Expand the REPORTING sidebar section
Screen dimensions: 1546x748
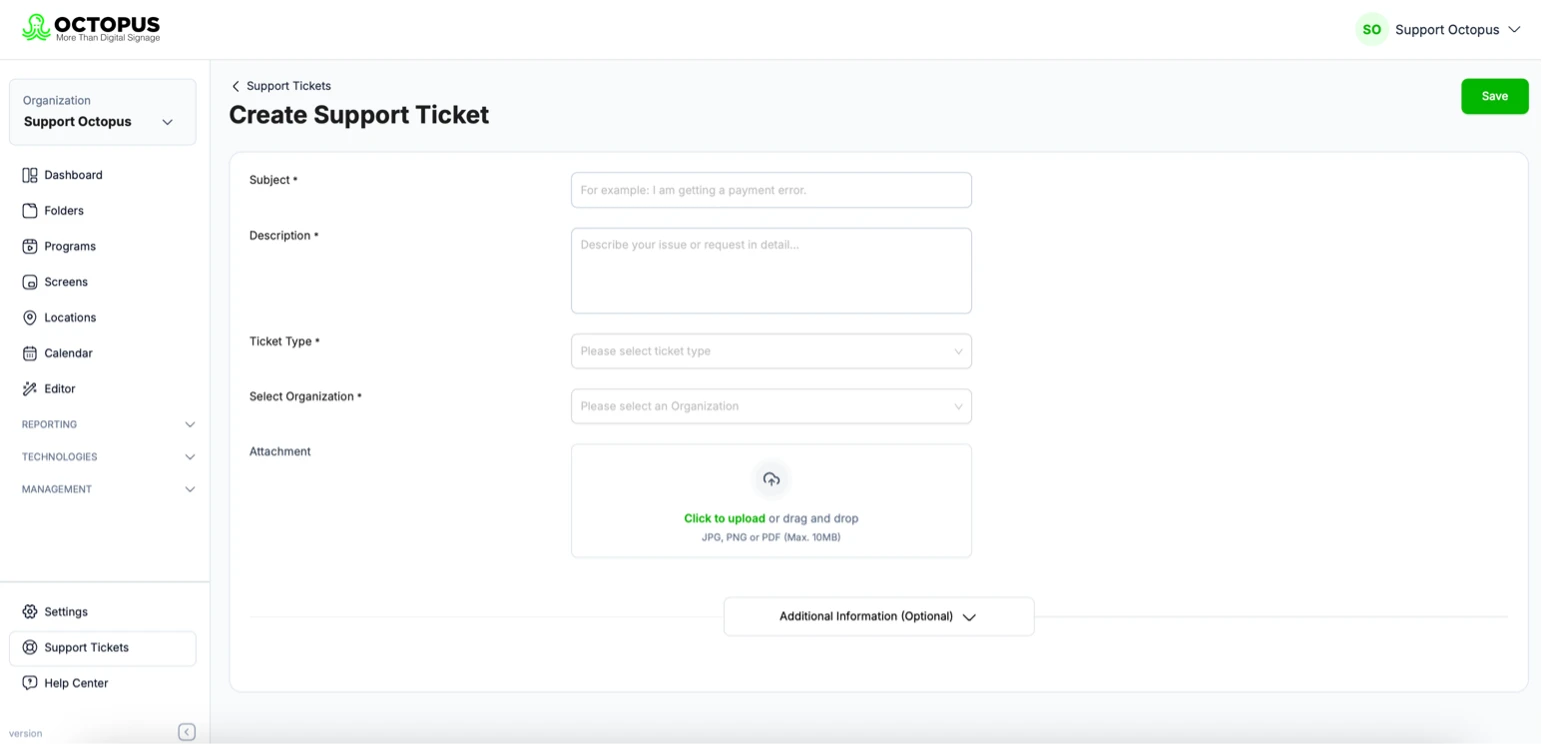tap(108, 426)
